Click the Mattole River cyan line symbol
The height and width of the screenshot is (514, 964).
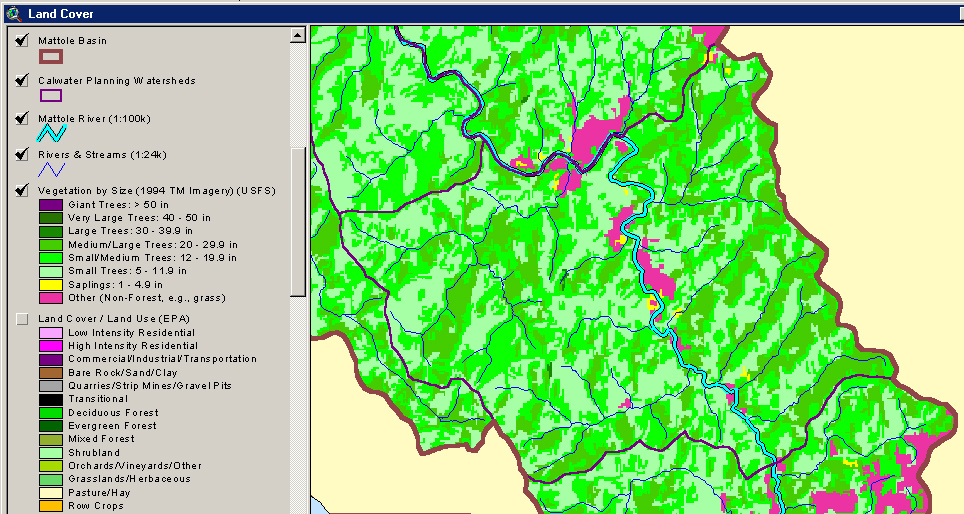[x=52, y=133]
